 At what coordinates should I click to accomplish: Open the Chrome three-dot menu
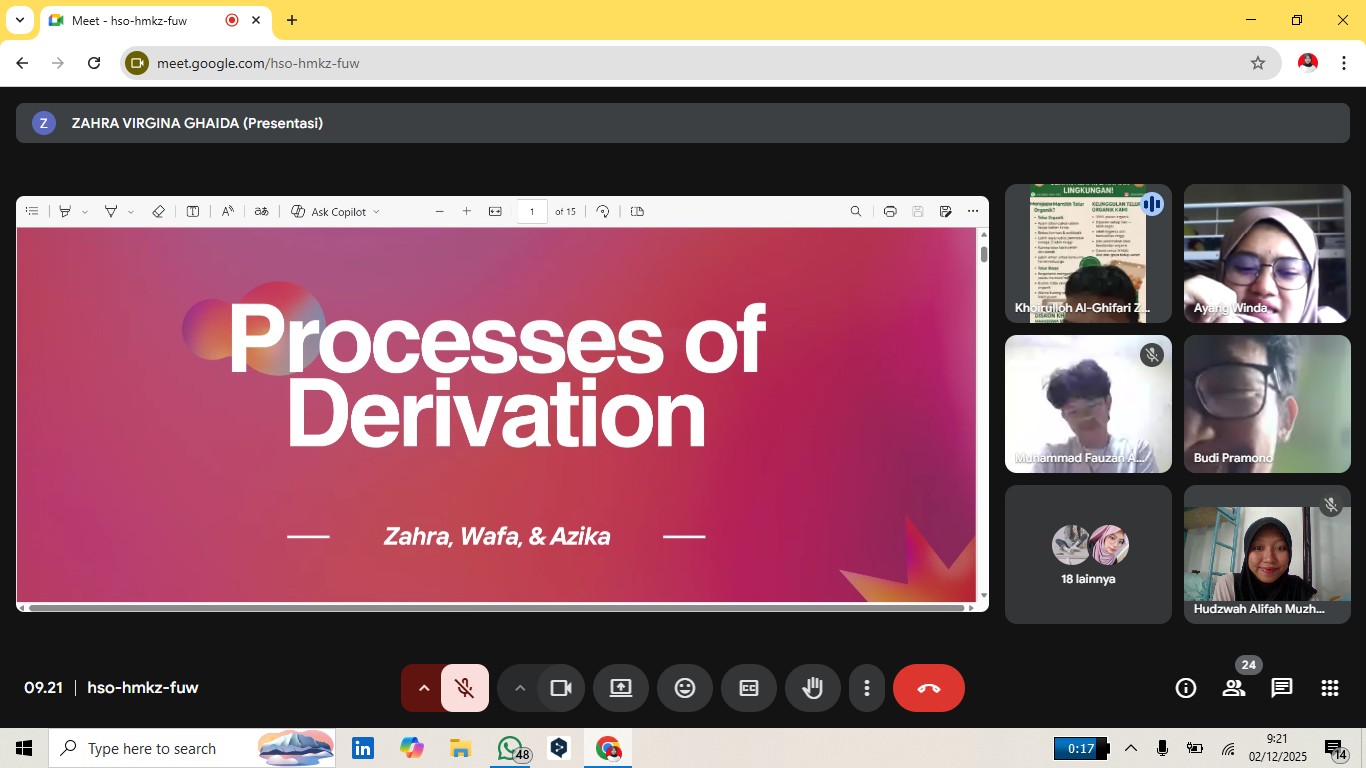(1344, 63)
